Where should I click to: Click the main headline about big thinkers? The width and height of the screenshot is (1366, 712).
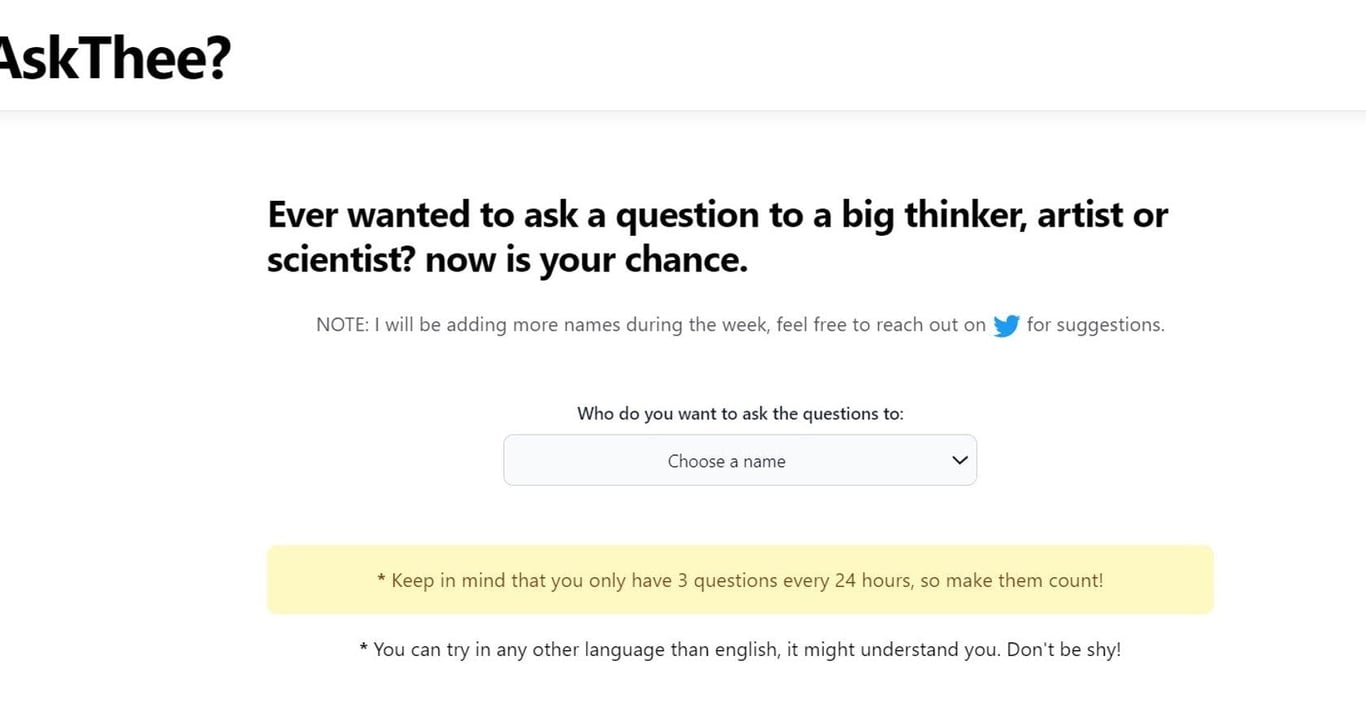[x=717, y=237]
